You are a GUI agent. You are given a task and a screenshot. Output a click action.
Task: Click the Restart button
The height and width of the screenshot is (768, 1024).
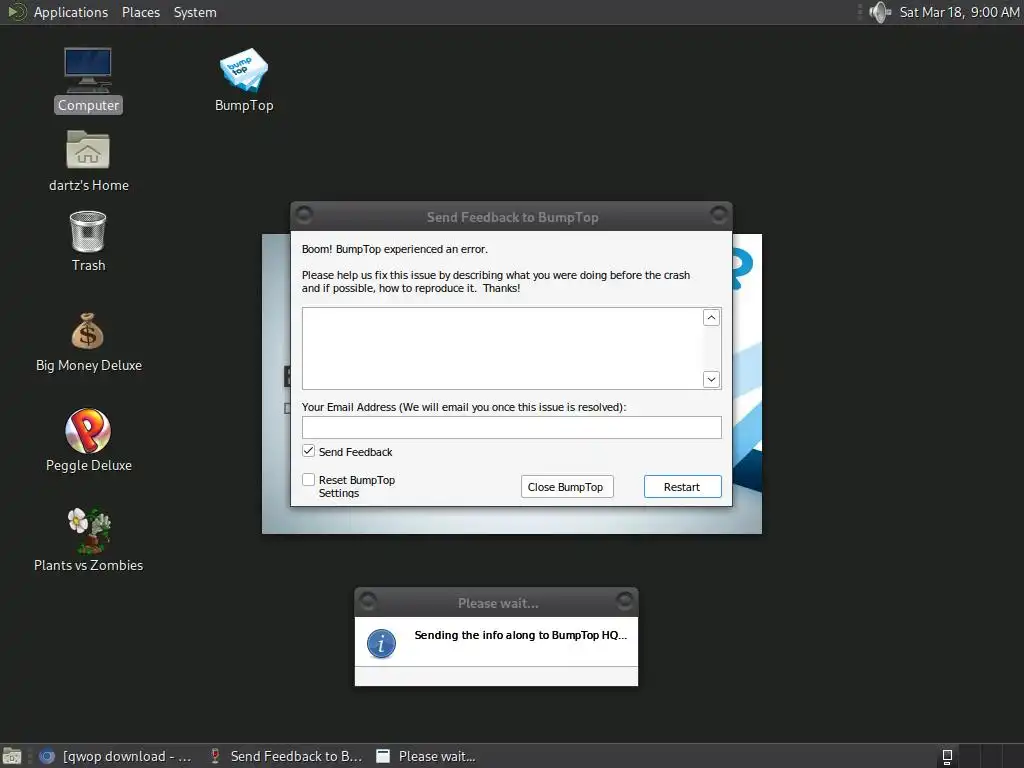point(682,487)
